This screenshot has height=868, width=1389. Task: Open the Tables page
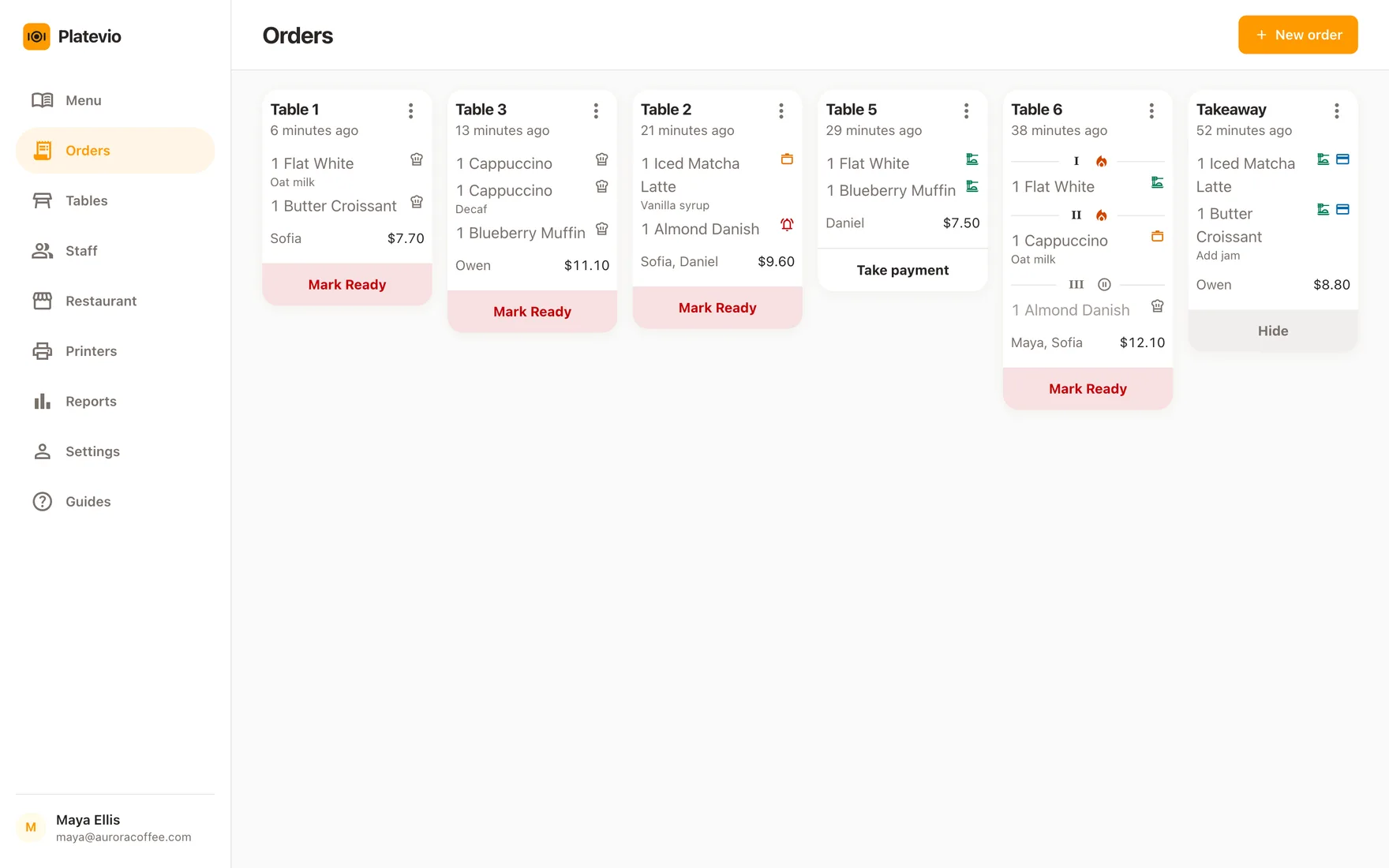point(115,200)
